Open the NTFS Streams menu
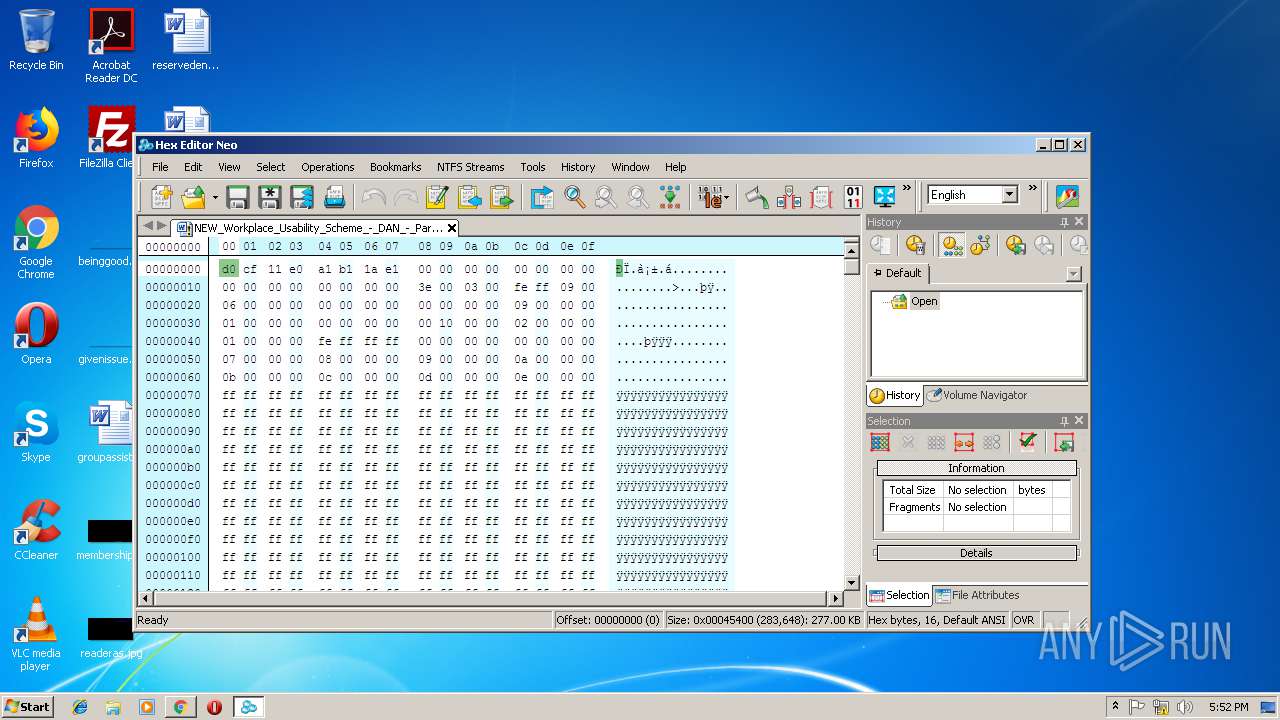 tap(470, 167)
